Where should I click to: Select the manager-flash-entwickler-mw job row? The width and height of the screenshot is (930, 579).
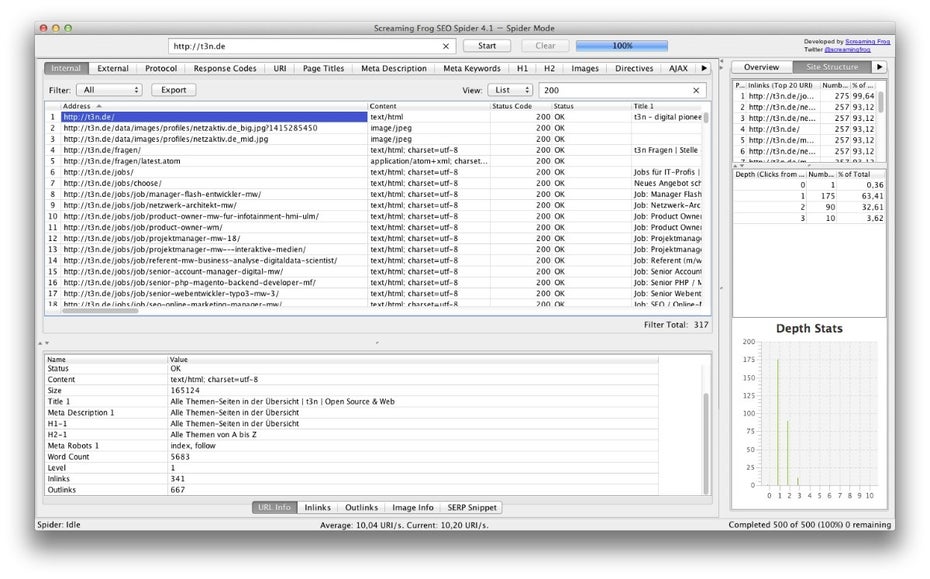(x=375, y=194)
